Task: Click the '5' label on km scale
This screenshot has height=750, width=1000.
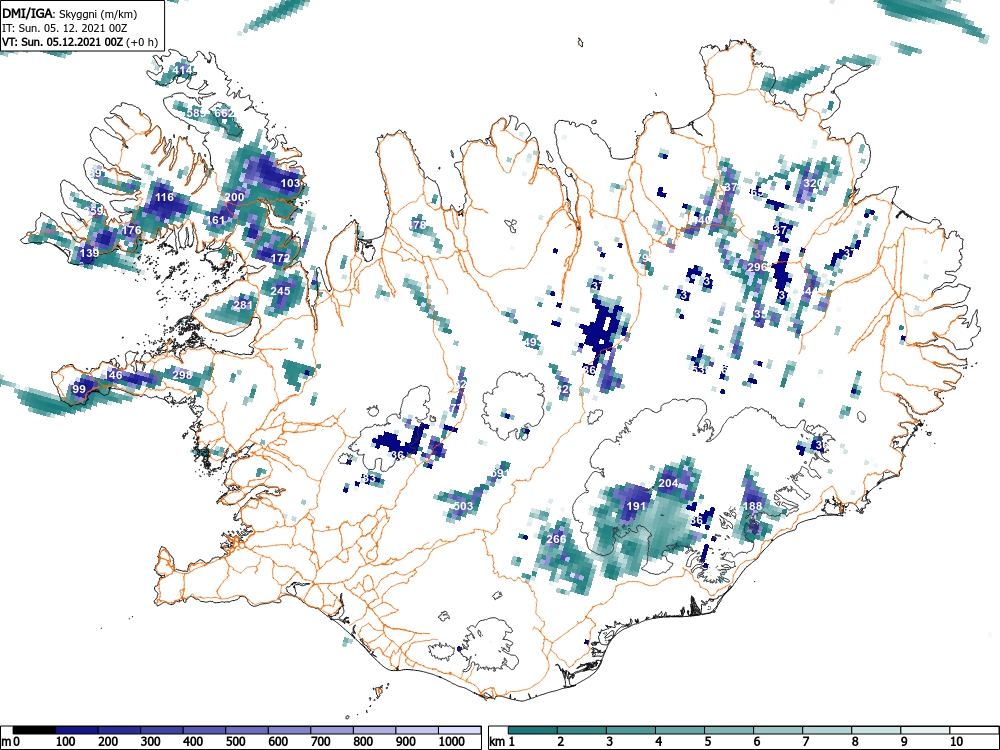Action: 708,741
